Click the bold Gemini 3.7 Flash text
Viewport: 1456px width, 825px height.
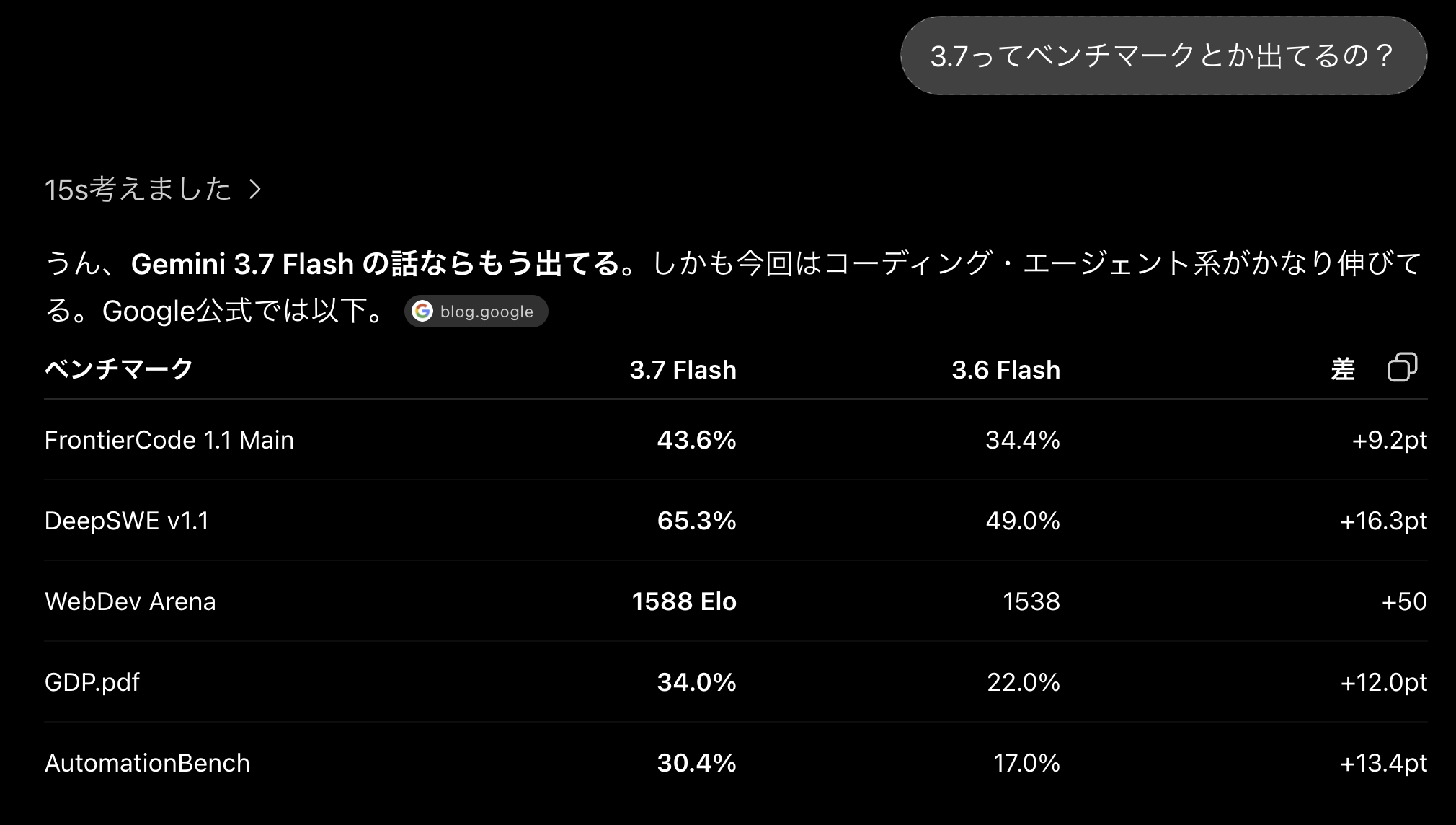(x=242, y=264)
